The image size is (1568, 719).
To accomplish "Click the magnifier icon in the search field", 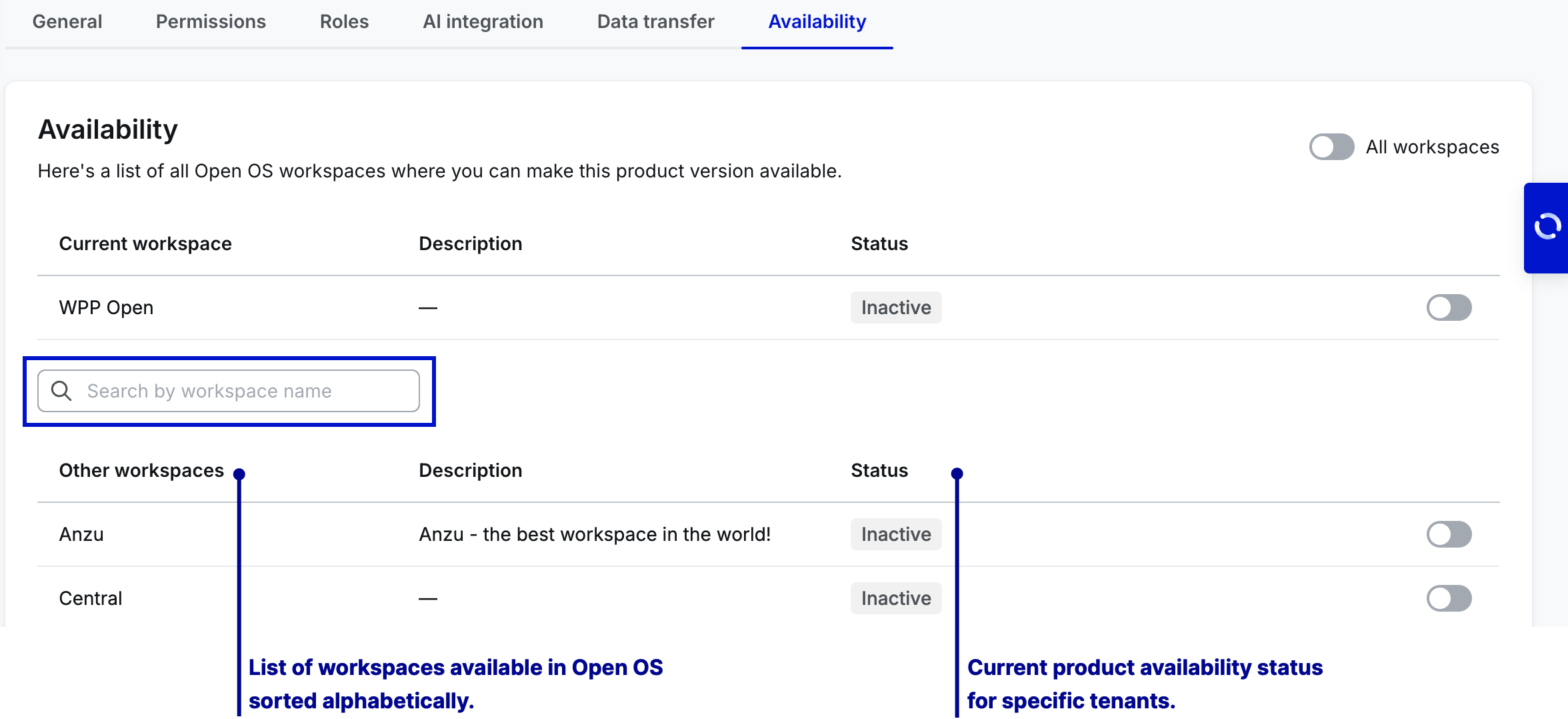I will click(x=61, y=391).
